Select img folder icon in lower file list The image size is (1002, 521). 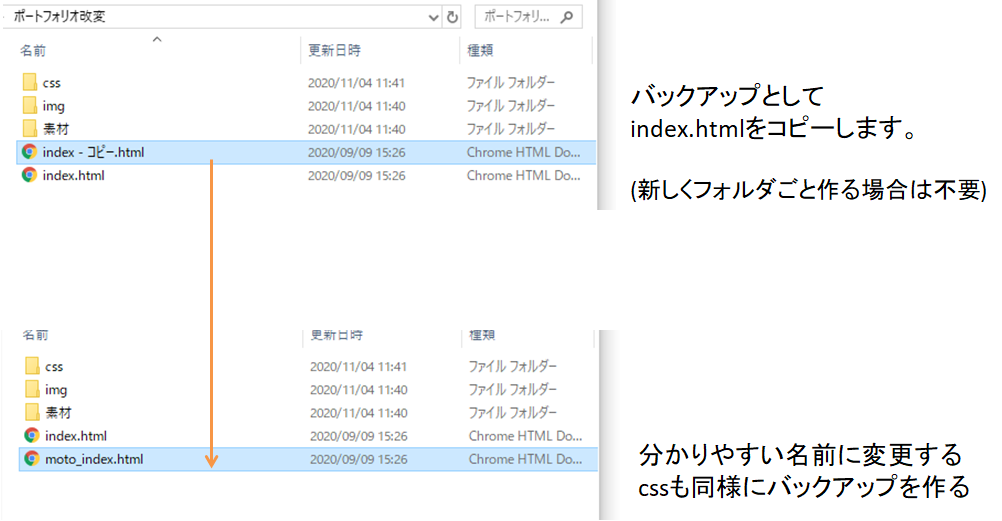click(32, 389)
